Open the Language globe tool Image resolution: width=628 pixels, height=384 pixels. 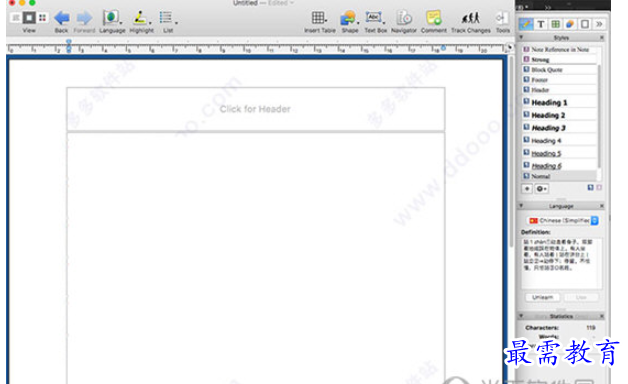111,18
